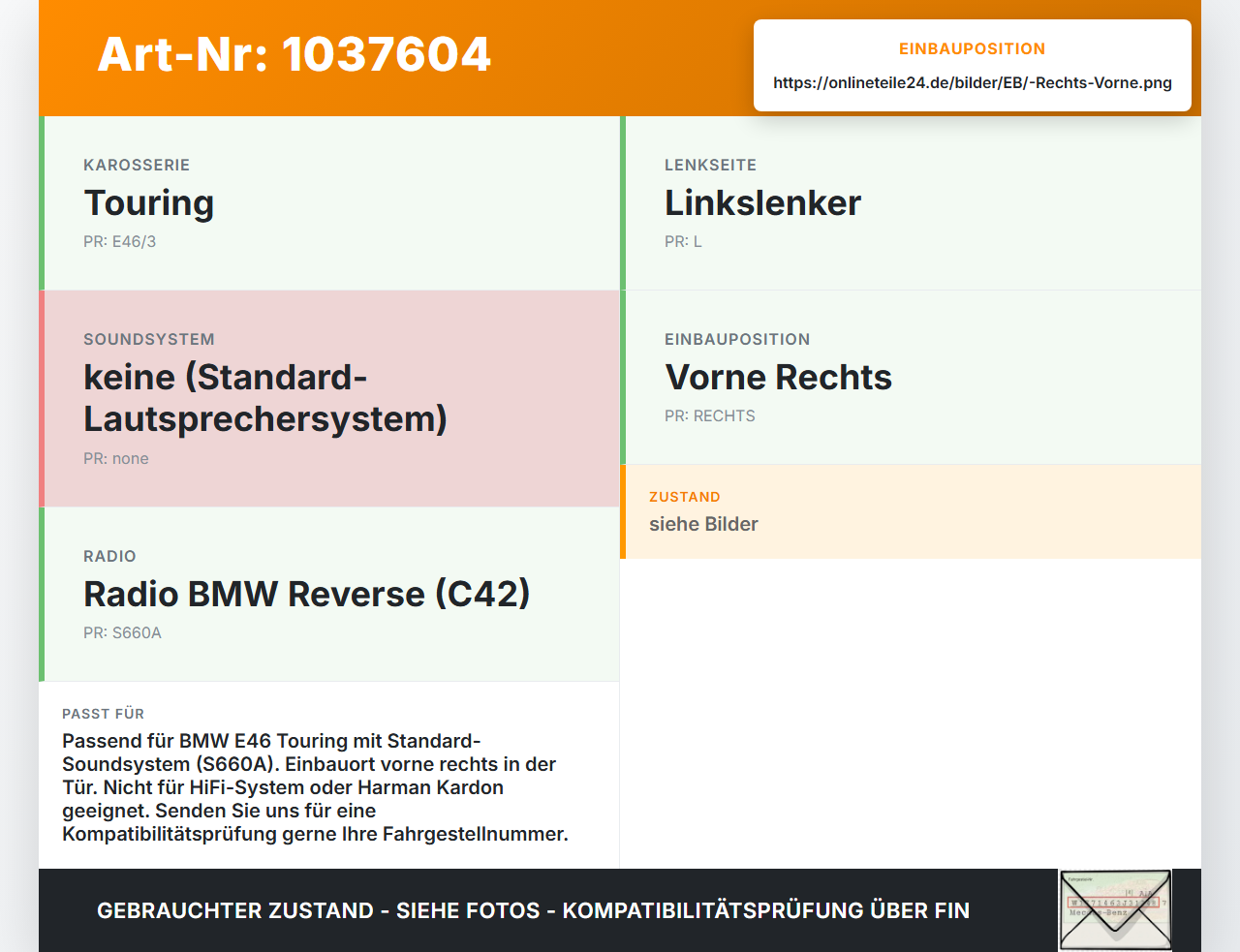Click the GEBRAUCHTER ZUSTAND footer banner text
The width and height of the screenshot is (1240, 952).
(533, 910)
